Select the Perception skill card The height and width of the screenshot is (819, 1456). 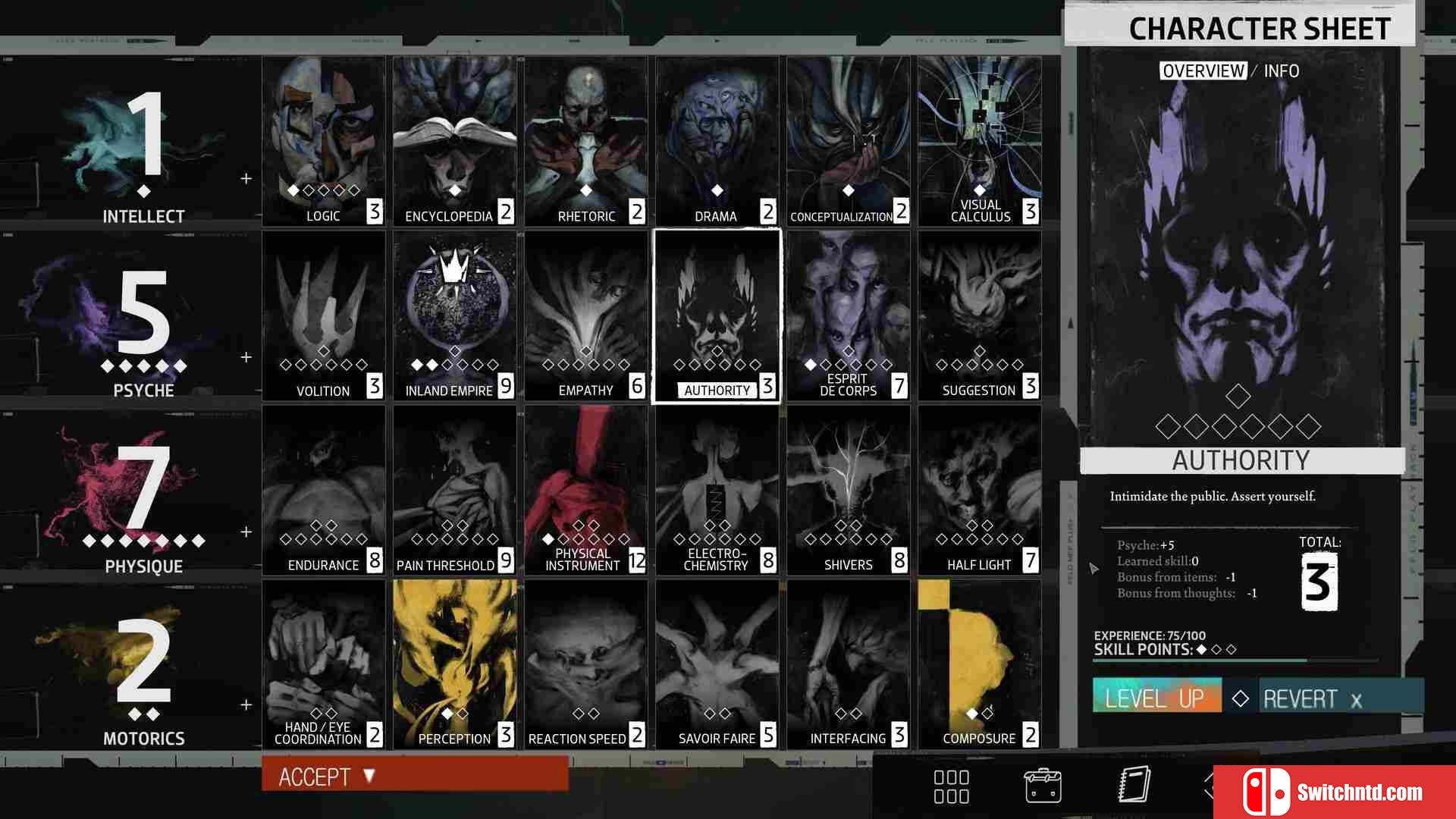click(x=455, y=664)
